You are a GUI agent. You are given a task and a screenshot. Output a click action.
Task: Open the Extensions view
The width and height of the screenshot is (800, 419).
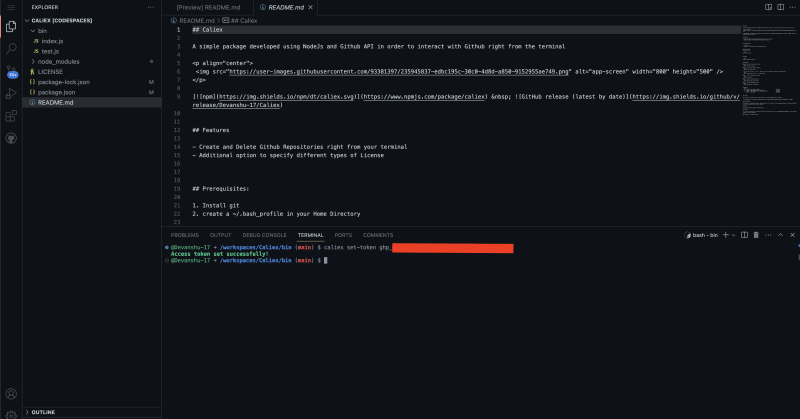[11, 116]
